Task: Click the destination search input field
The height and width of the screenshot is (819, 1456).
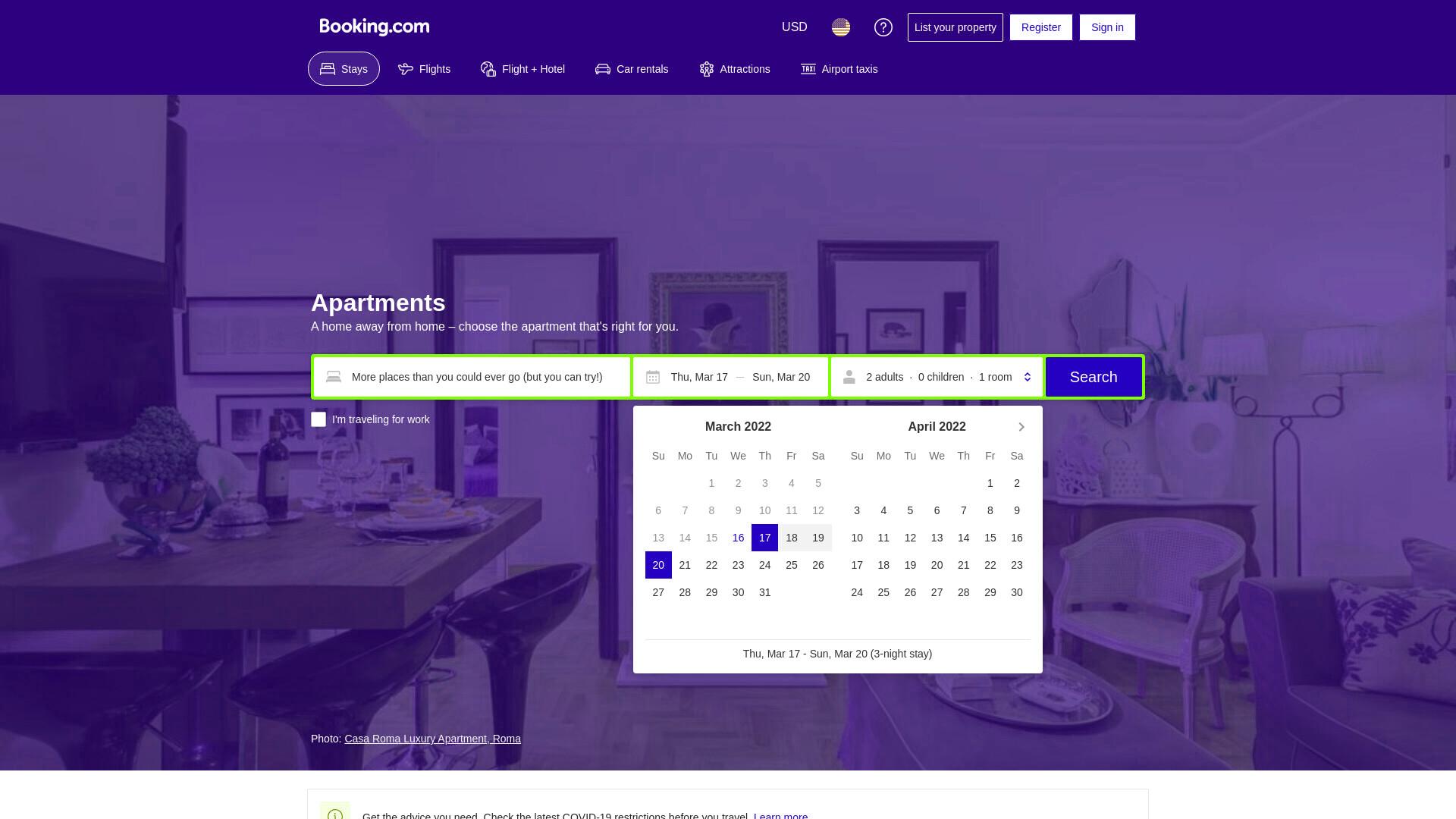Action: [472, 377]
